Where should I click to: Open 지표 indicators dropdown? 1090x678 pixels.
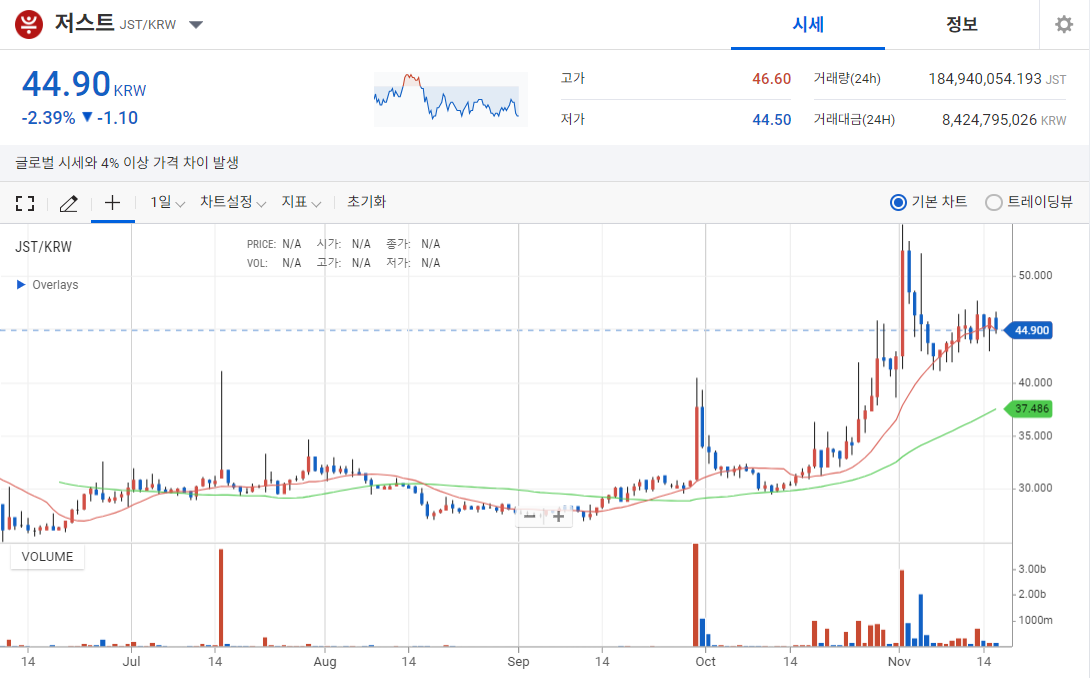301,202
